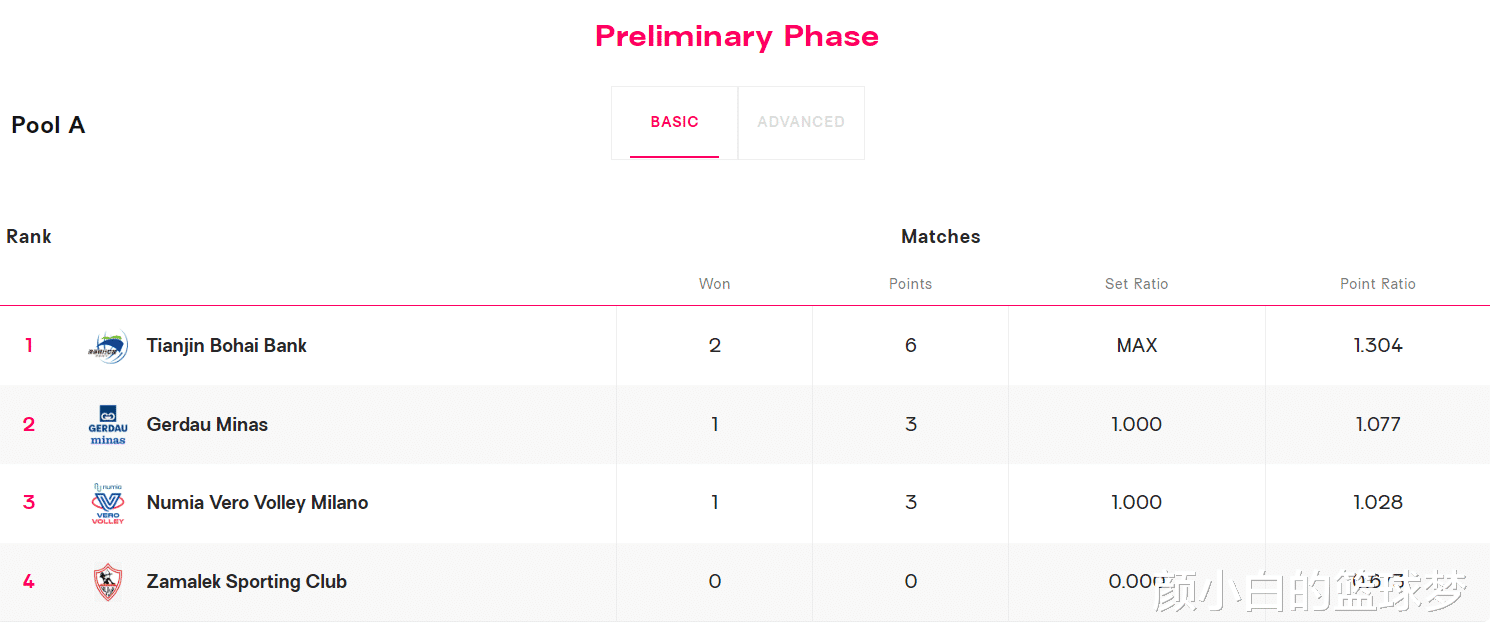1490x643 pixels.
Task: Click the Numia Vero Volley logo
Action: pyautogui.click(x=108, y=504)
